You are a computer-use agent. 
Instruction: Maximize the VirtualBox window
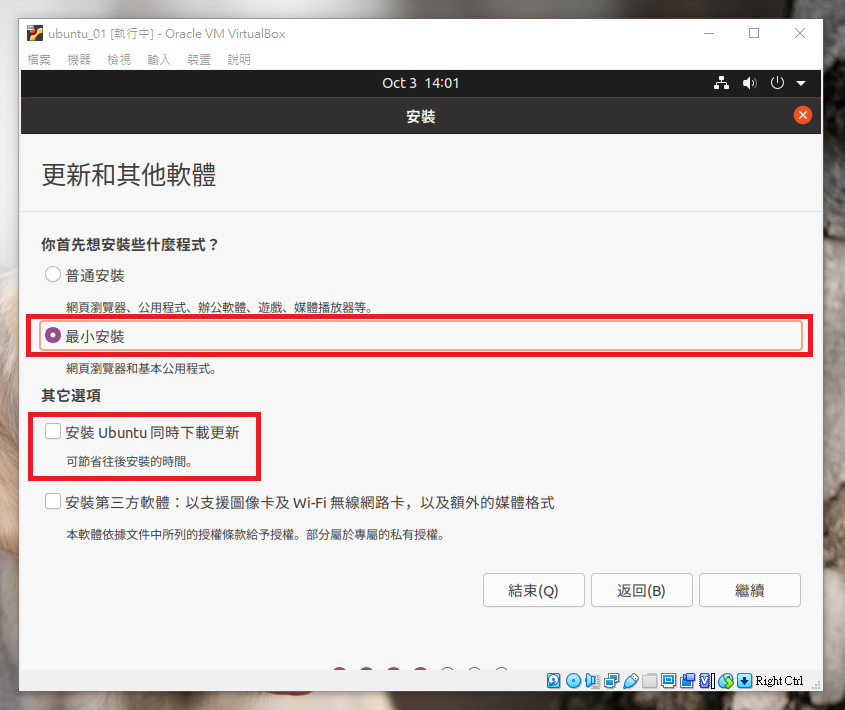[x=754, y=33]
